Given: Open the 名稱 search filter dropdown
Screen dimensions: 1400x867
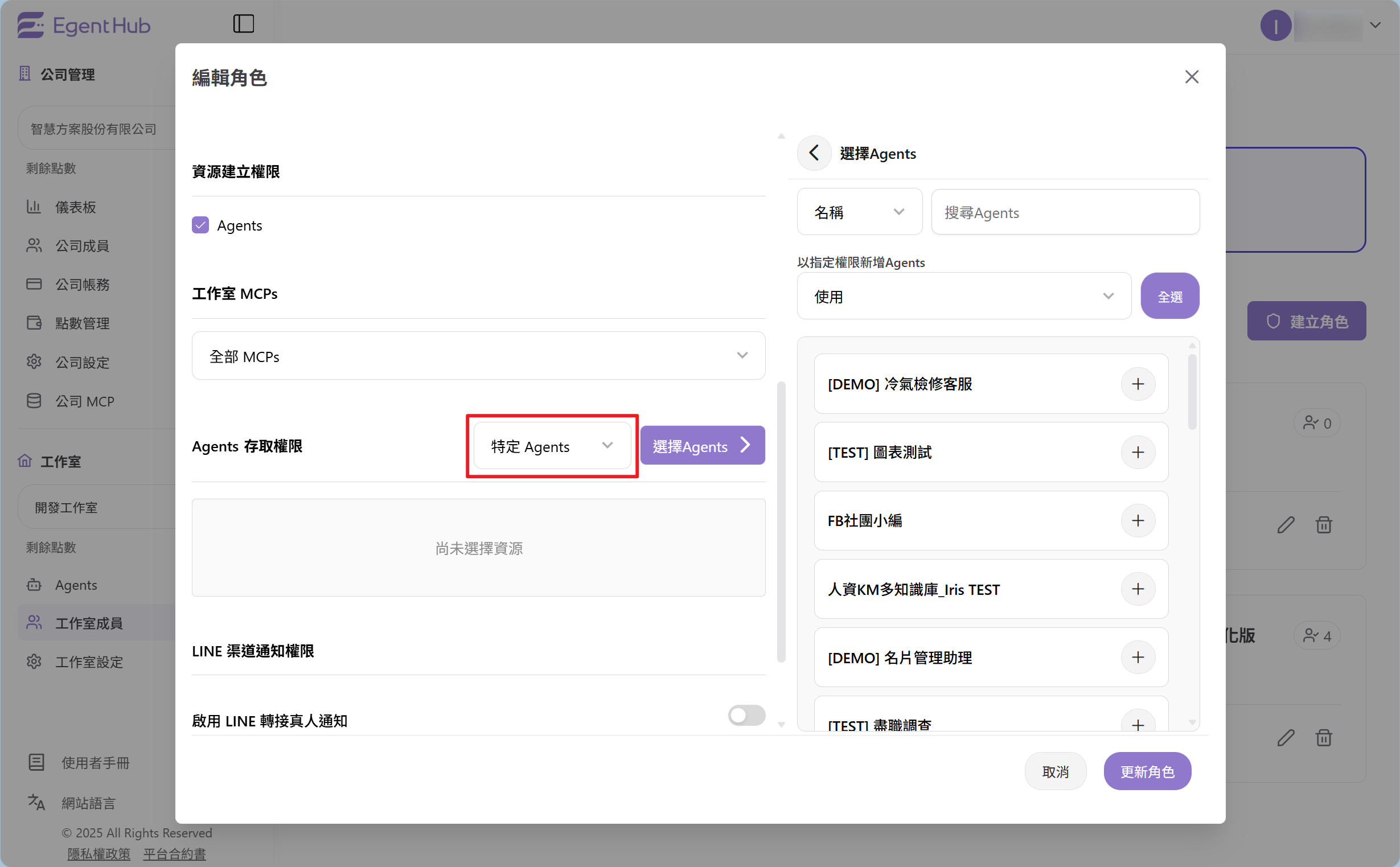Looking at the screenshot, I should click(x=859, y=212).
